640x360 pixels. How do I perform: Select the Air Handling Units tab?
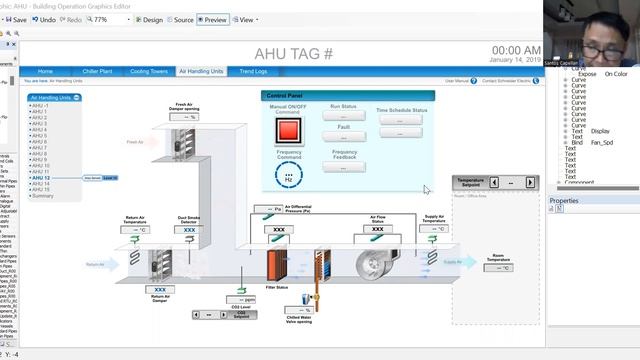coord(201,71)
